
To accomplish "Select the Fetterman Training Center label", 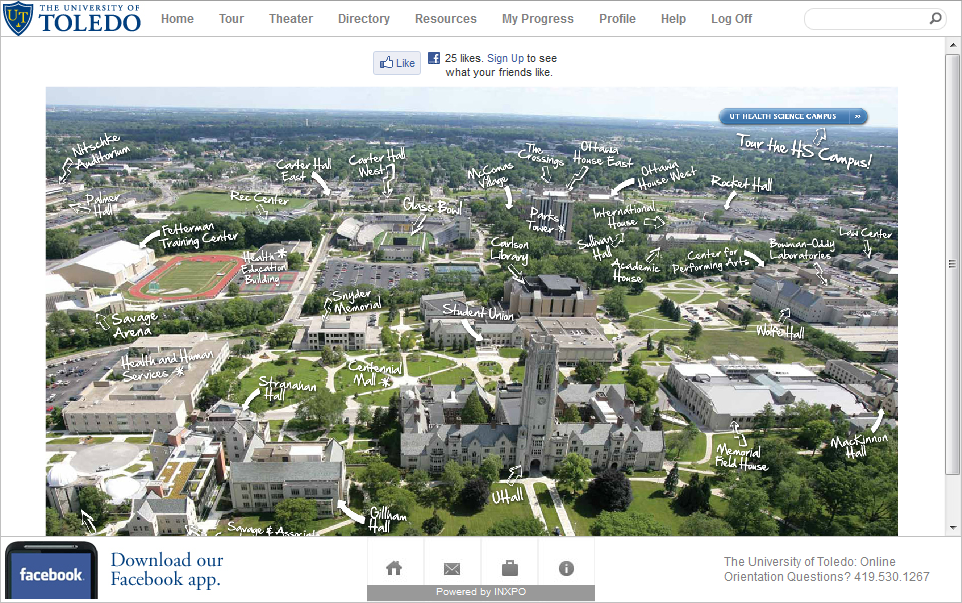I will 199,236.
